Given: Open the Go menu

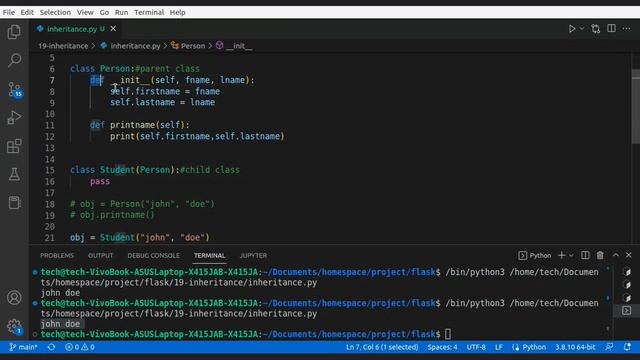Looking at the screenshot, I should [104, 12].
